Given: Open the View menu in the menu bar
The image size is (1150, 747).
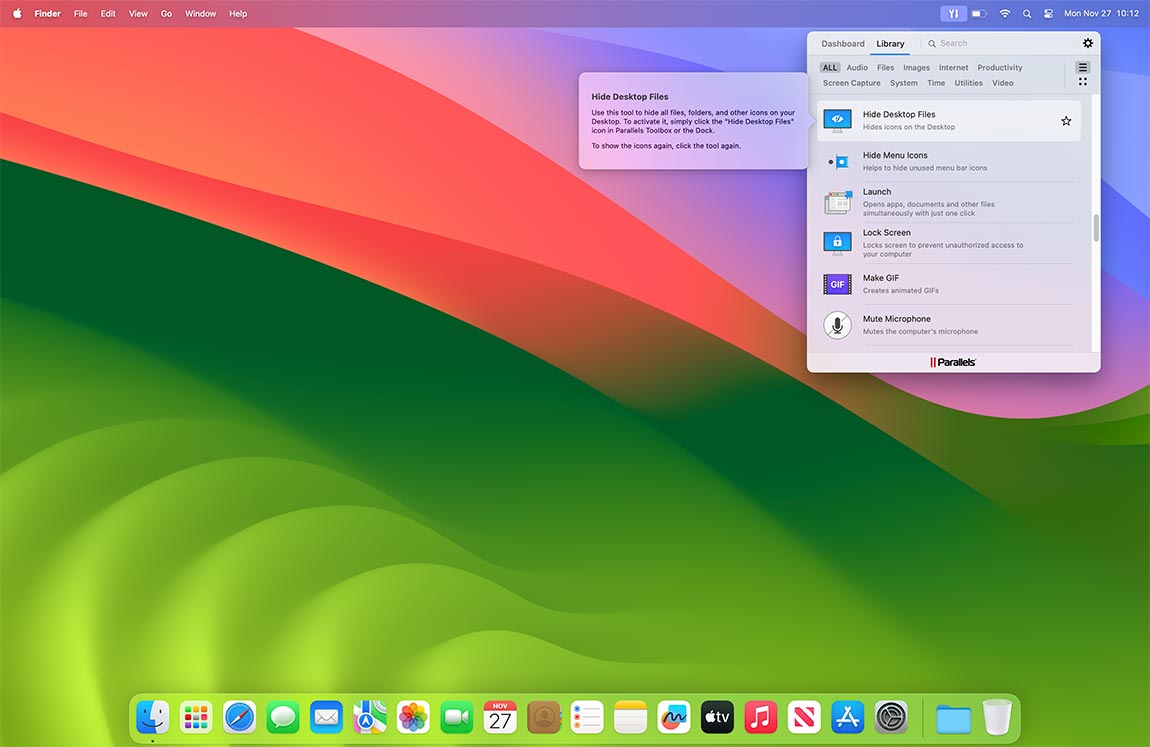Looking at the screenshot, I should (137, 13).
